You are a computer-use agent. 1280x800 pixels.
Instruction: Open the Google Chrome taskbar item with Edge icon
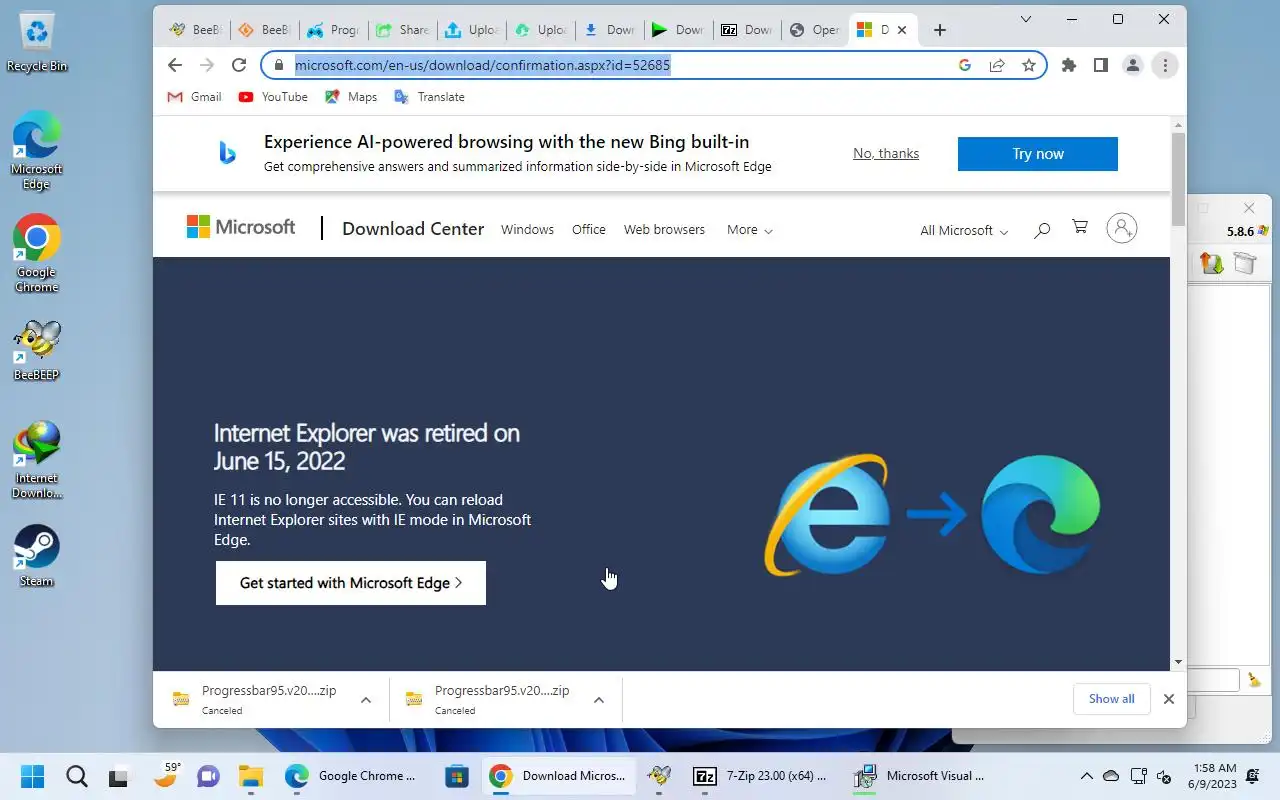(x=352, y=776)
